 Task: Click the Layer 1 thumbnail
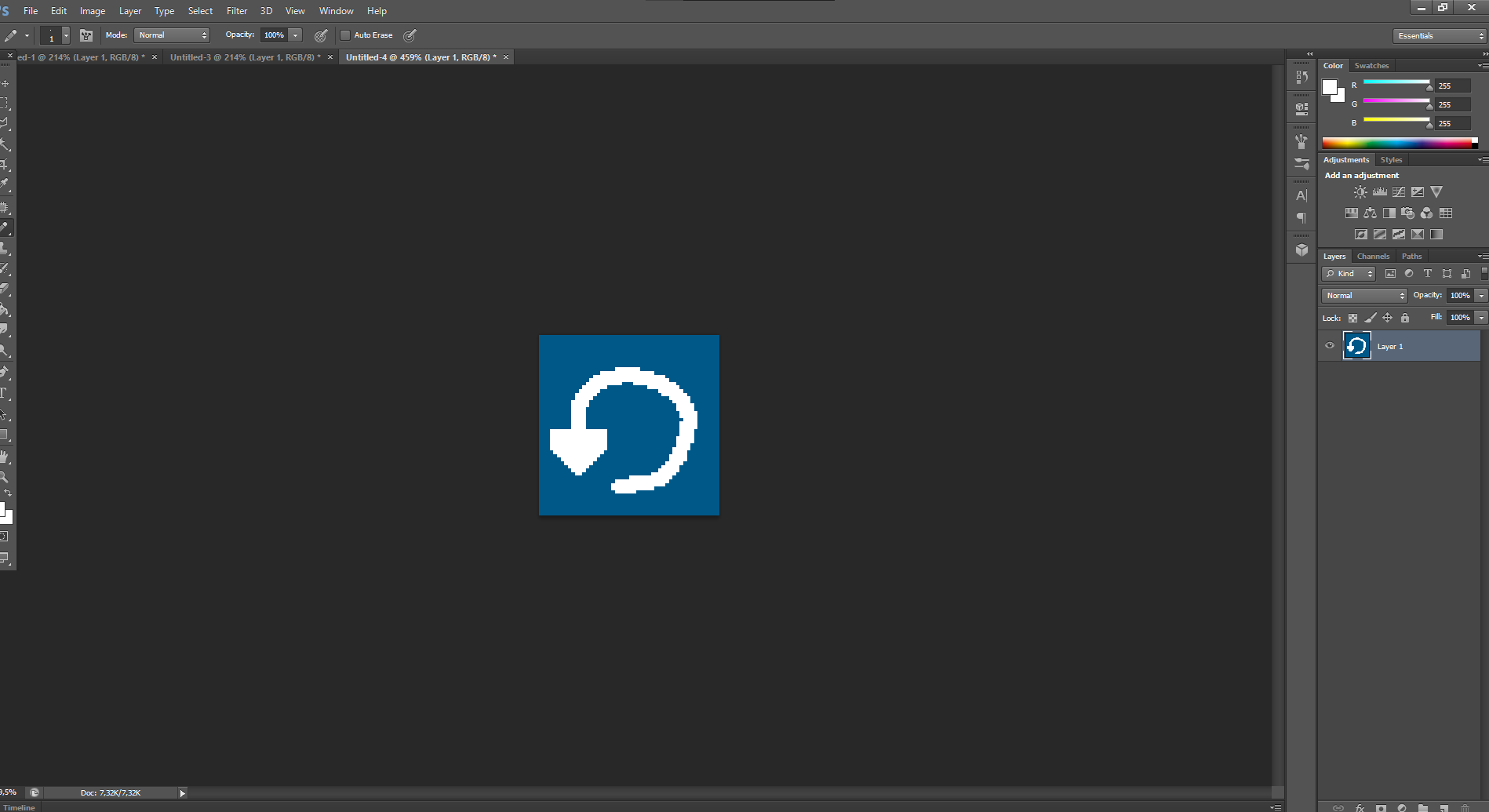click(1357, 346)
